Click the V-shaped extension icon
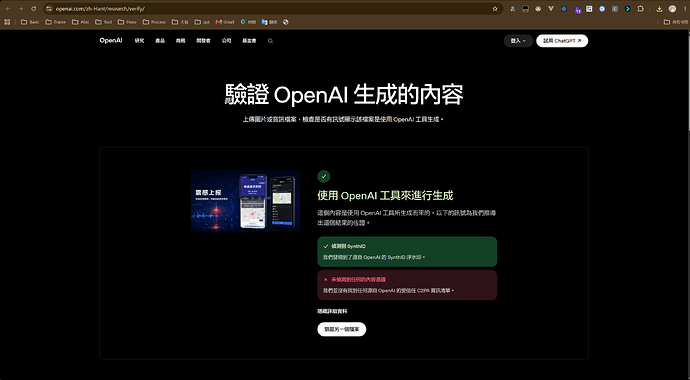Screen dimensions: 690x380 (x=551, y=9)
